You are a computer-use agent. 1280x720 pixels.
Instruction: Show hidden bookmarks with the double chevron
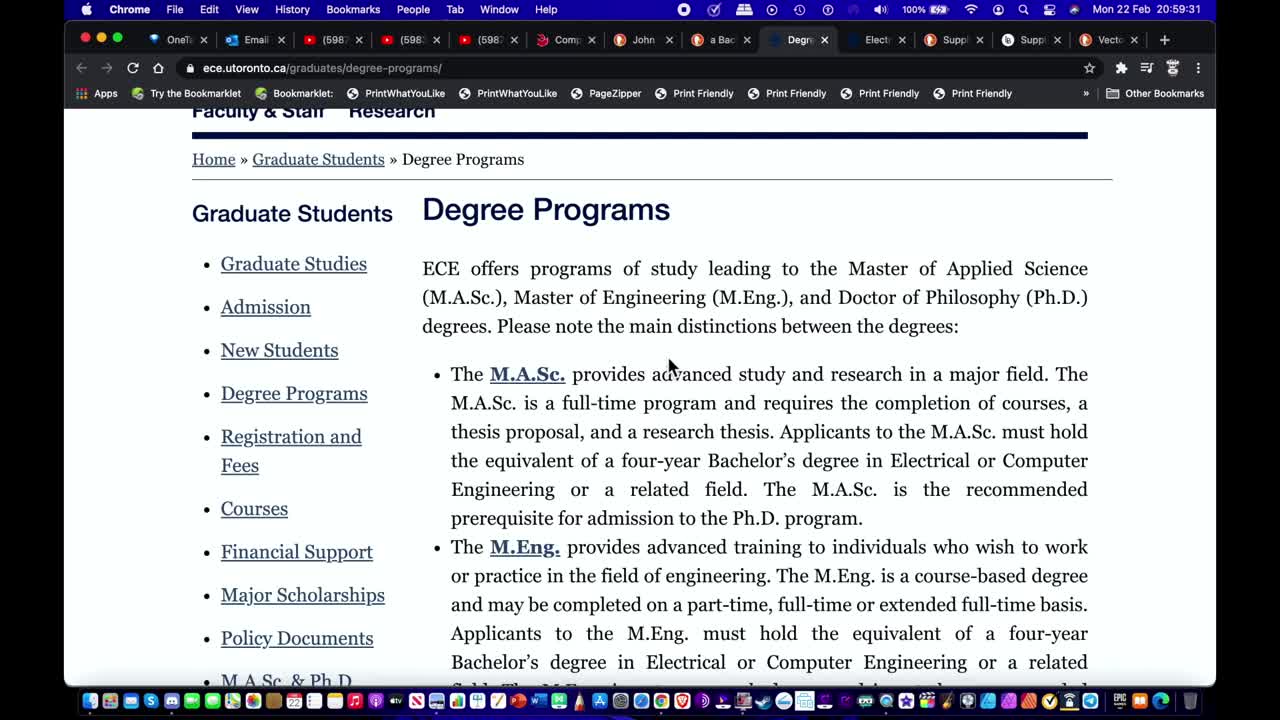(x=1086, y=93)
